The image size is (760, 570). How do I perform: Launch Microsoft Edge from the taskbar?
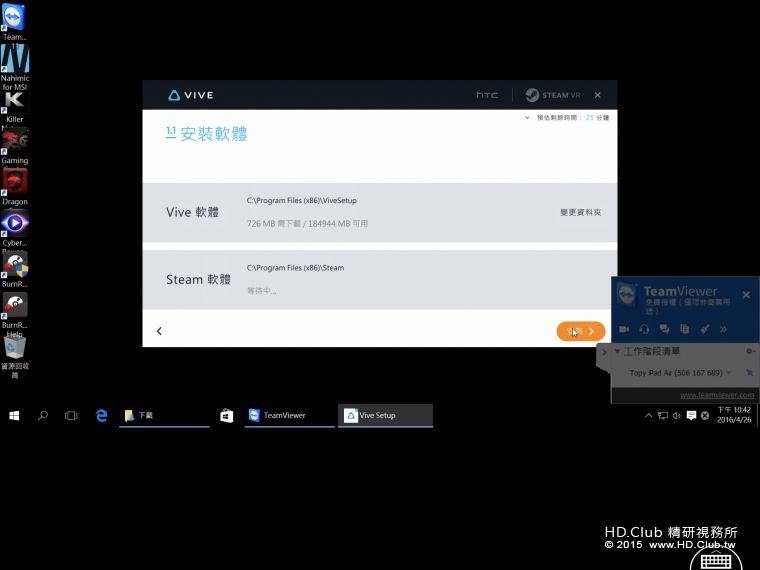[101, 415]
